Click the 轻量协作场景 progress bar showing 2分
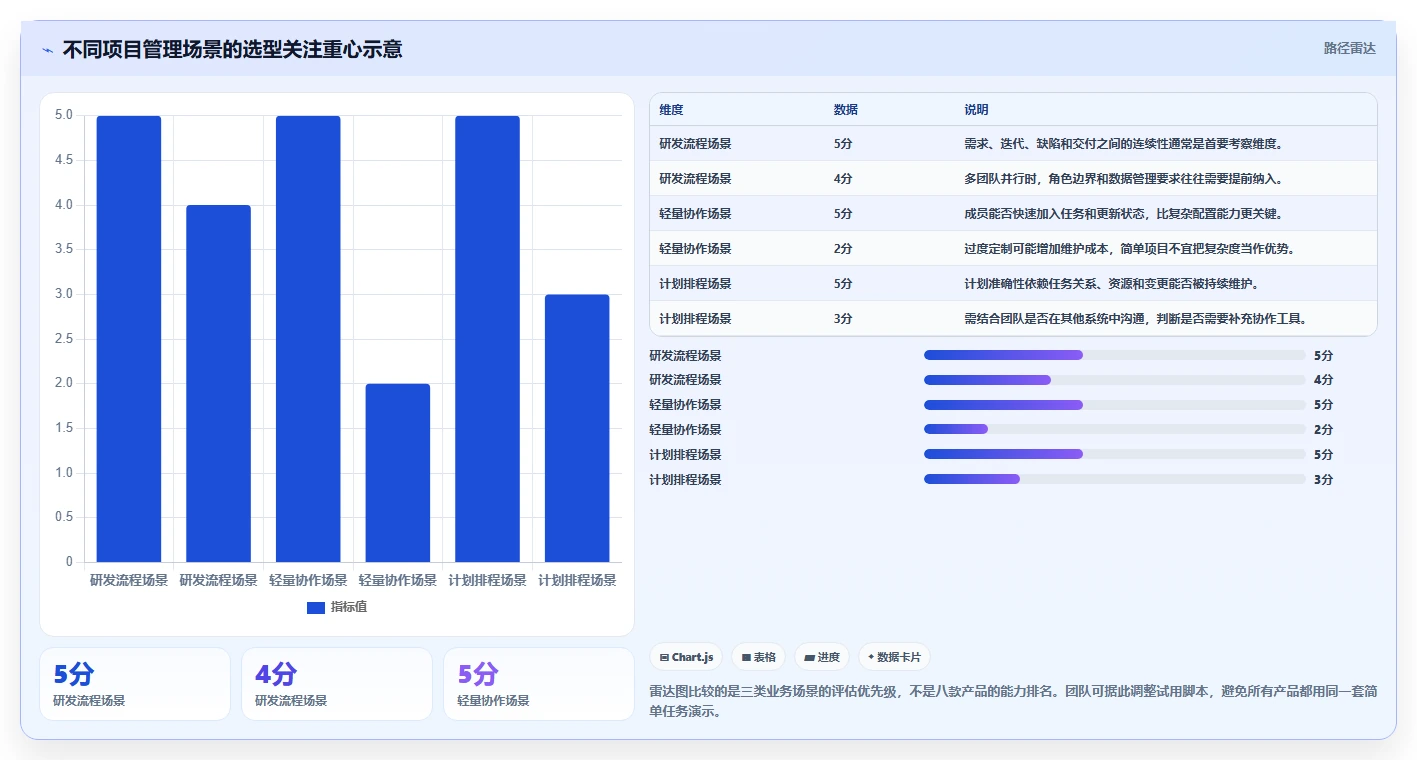Screen dimensions: 1417x760 (x=1114, y=429)
